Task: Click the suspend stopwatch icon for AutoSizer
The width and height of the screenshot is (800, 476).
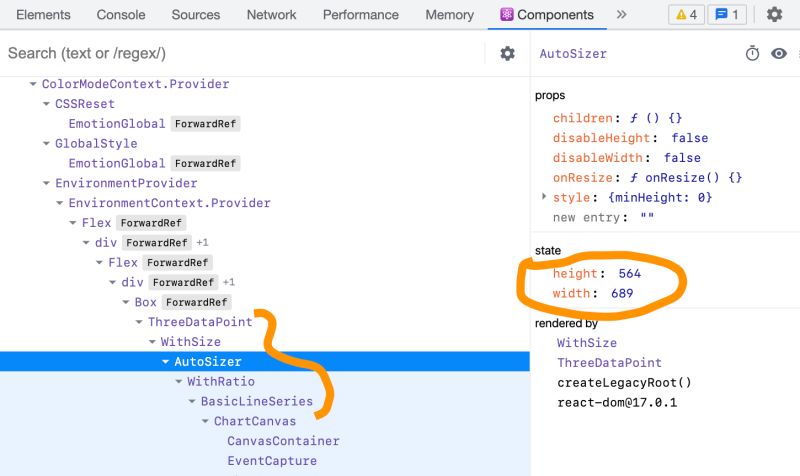Action: (x=753, y=53)
